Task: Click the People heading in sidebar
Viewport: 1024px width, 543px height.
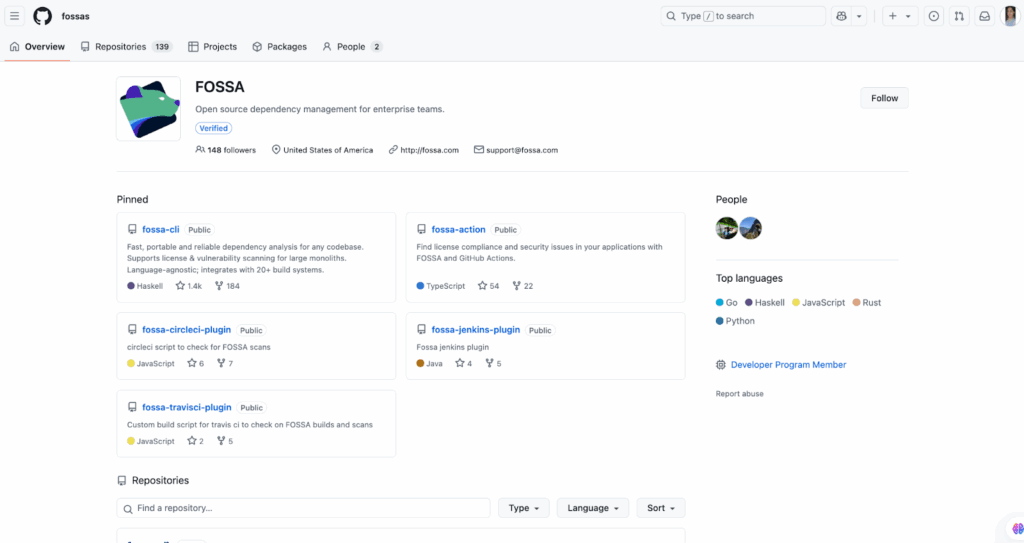Action: [x=731, y=199]
